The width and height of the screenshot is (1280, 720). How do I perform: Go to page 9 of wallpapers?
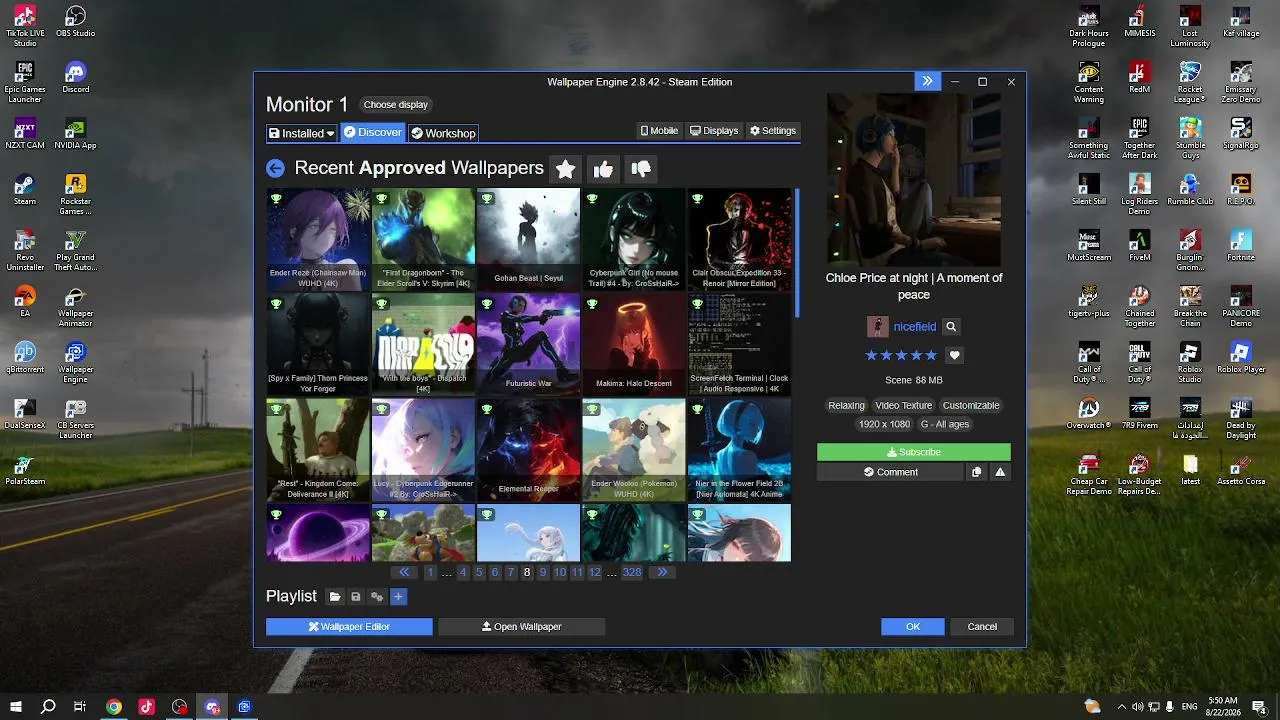click(543, 573)
